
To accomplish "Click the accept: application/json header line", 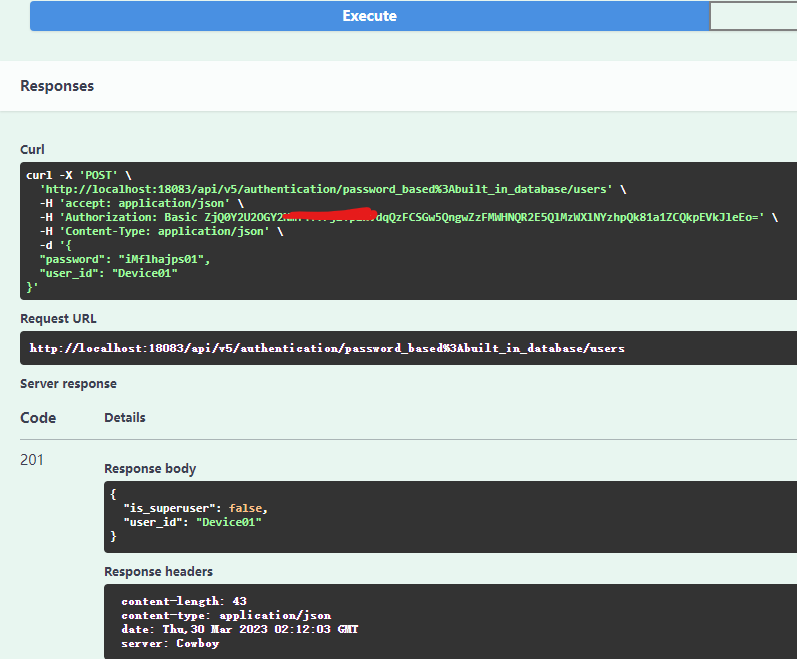I will [x=142, y=203].
